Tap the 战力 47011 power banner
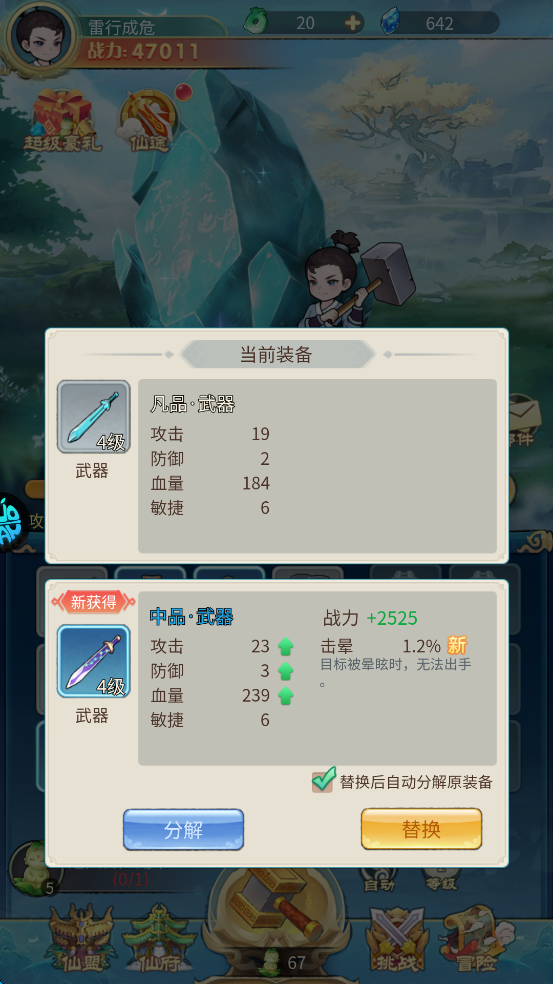The height and width of the screenshot is (984, 553). (143, 51)
